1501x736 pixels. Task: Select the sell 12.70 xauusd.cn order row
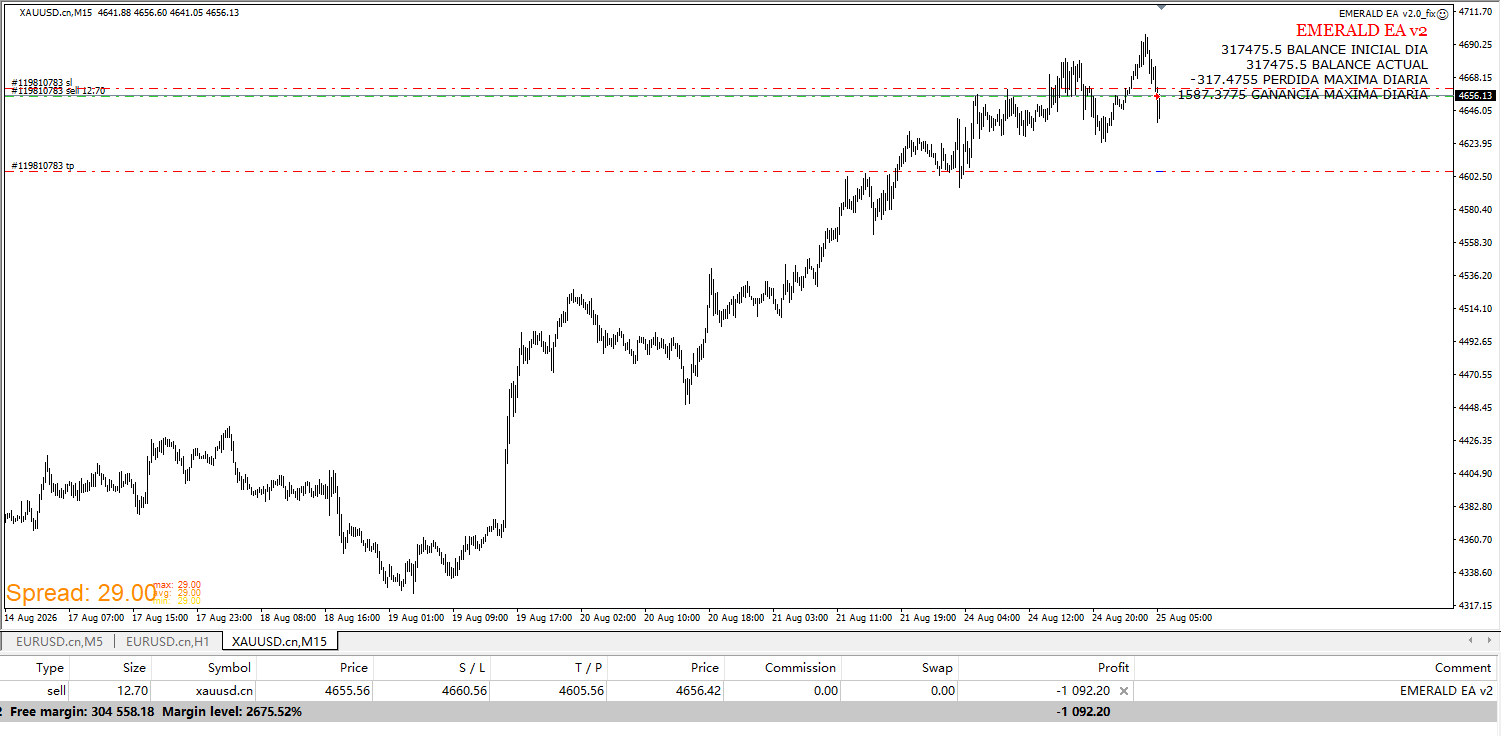748,691
